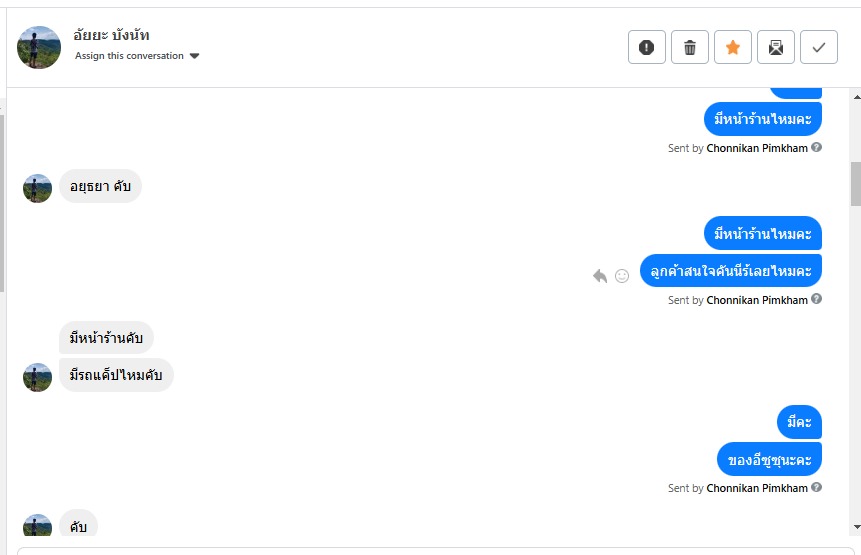The height and width of the screenshot is (555, 861).
Task: Mark conversation done with the checkmark
Action: click(x=819, y=47)
